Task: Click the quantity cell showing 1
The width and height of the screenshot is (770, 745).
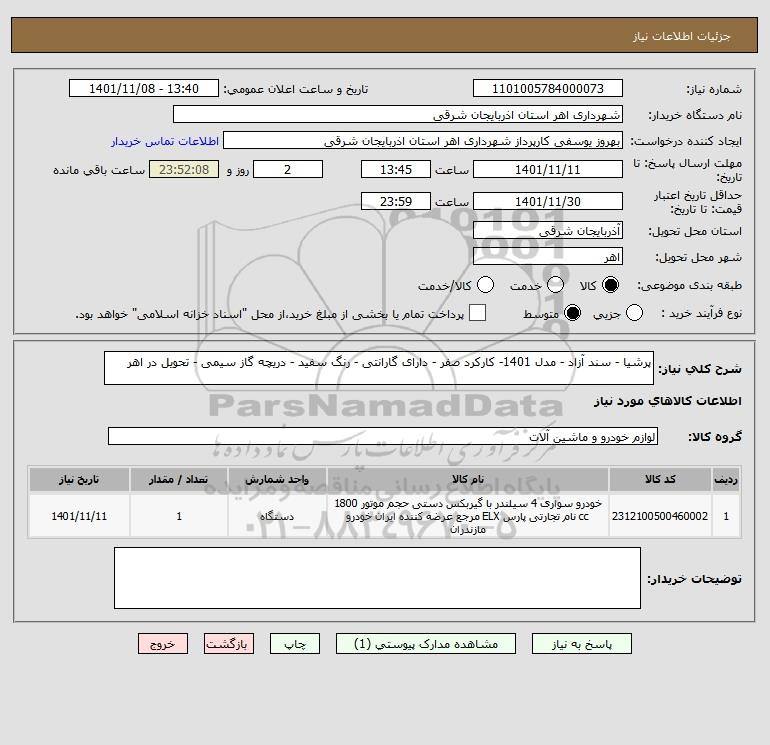Action: [x=179, y=516]
